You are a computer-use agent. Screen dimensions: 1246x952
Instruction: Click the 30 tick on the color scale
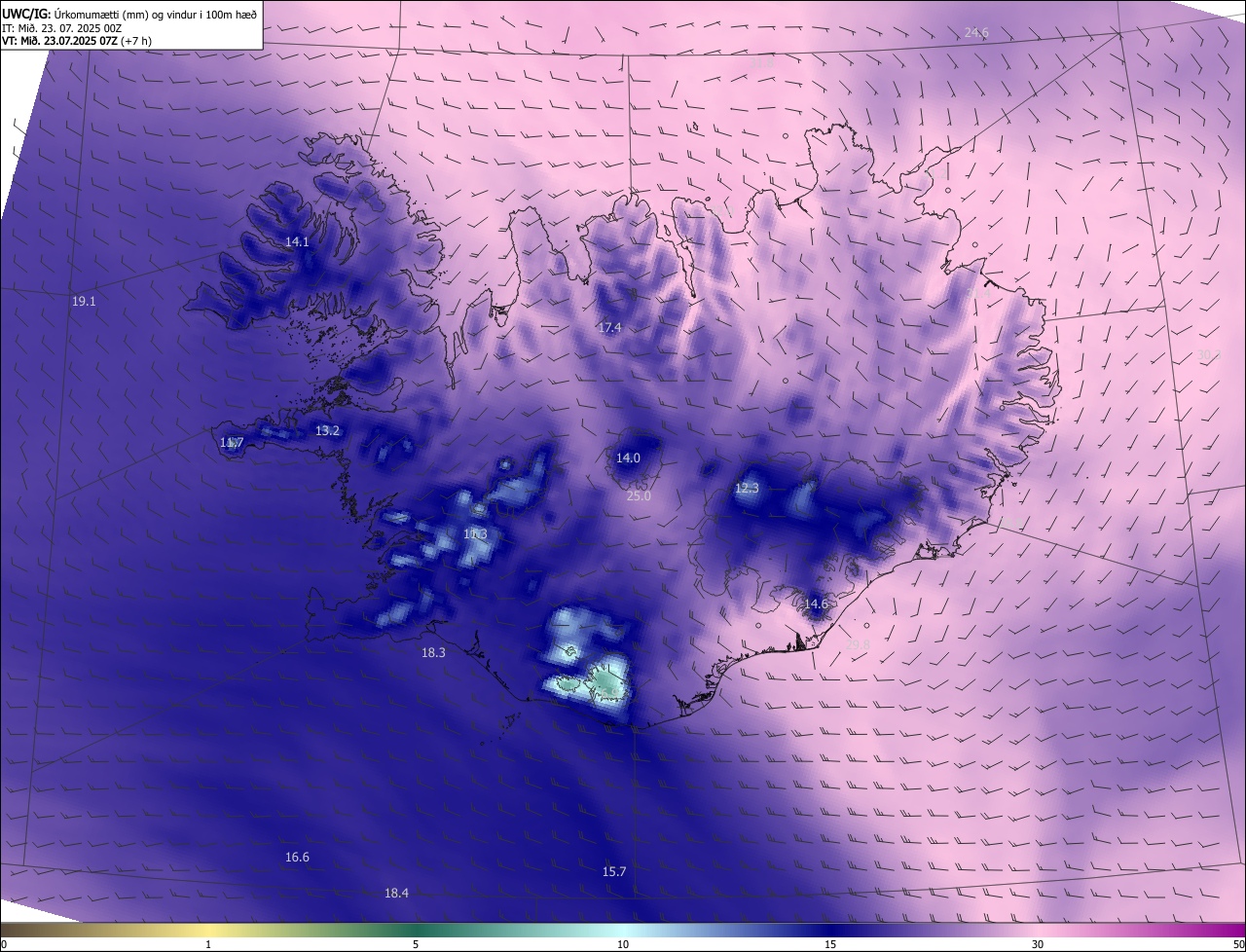(1038, 944)
